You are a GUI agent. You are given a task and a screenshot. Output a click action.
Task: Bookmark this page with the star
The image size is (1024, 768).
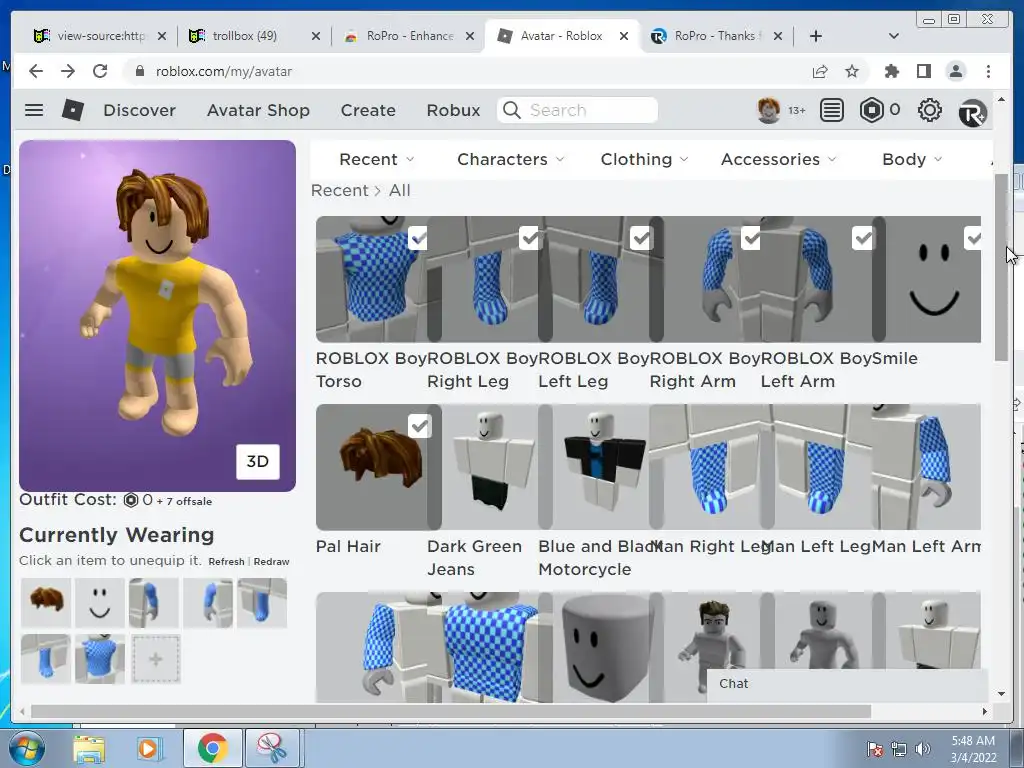pos(852,71)
